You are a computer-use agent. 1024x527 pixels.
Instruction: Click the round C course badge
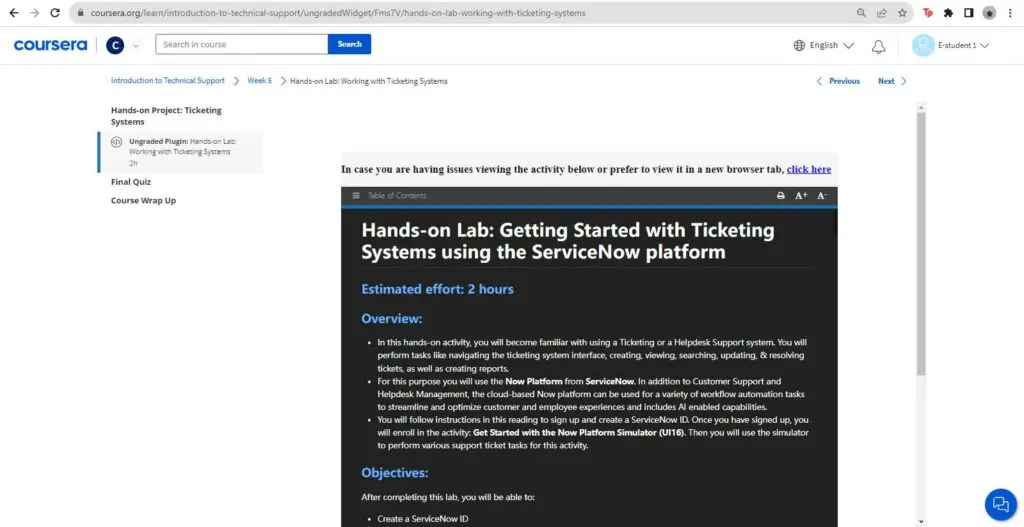(115, 45)
